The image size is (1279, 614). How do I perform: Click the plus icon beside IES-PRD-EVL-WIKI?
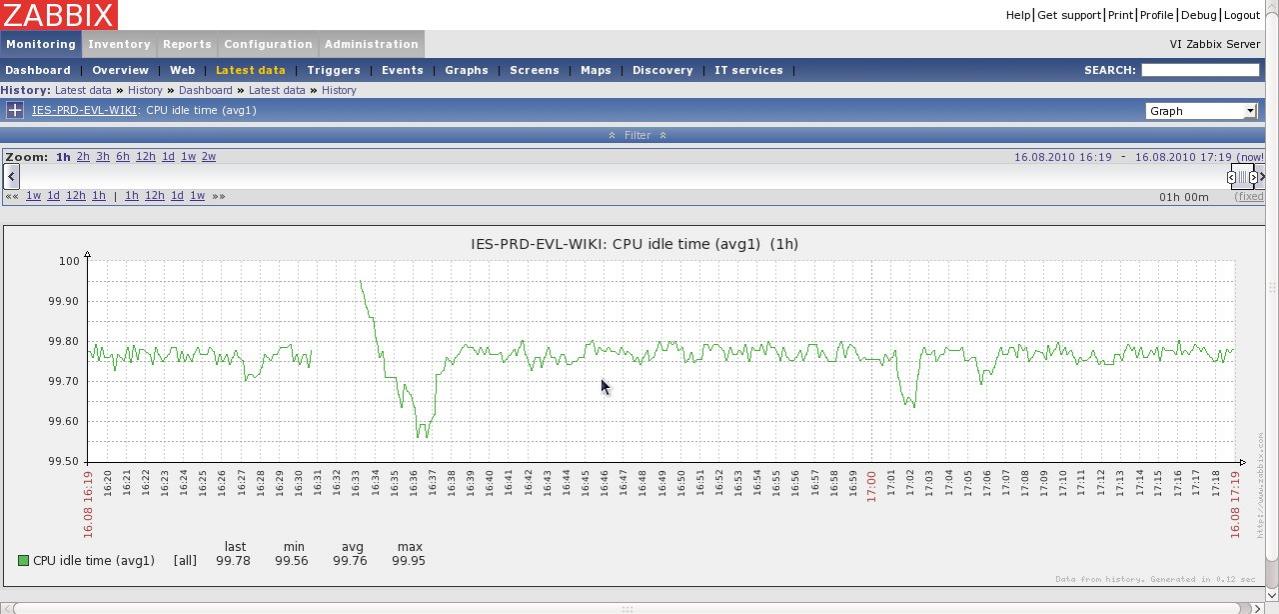pos(15,110)
